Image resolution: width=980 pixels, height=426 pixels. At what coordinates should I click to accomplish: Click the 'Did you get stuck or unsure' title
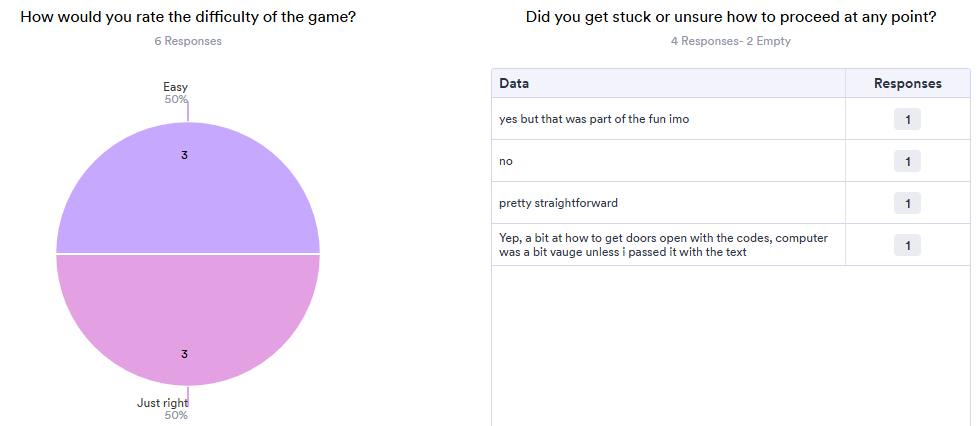pyautogui.click(x=731, y=17)
